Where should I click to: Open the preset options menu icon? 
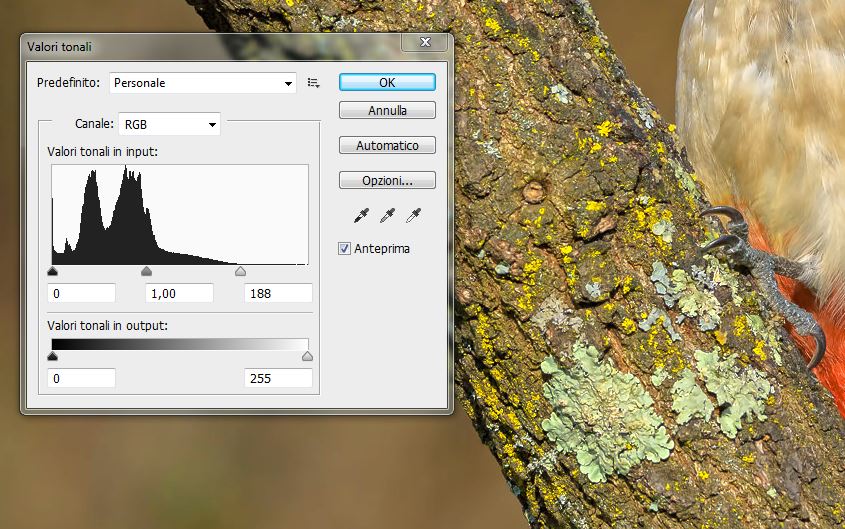(314, 83)
